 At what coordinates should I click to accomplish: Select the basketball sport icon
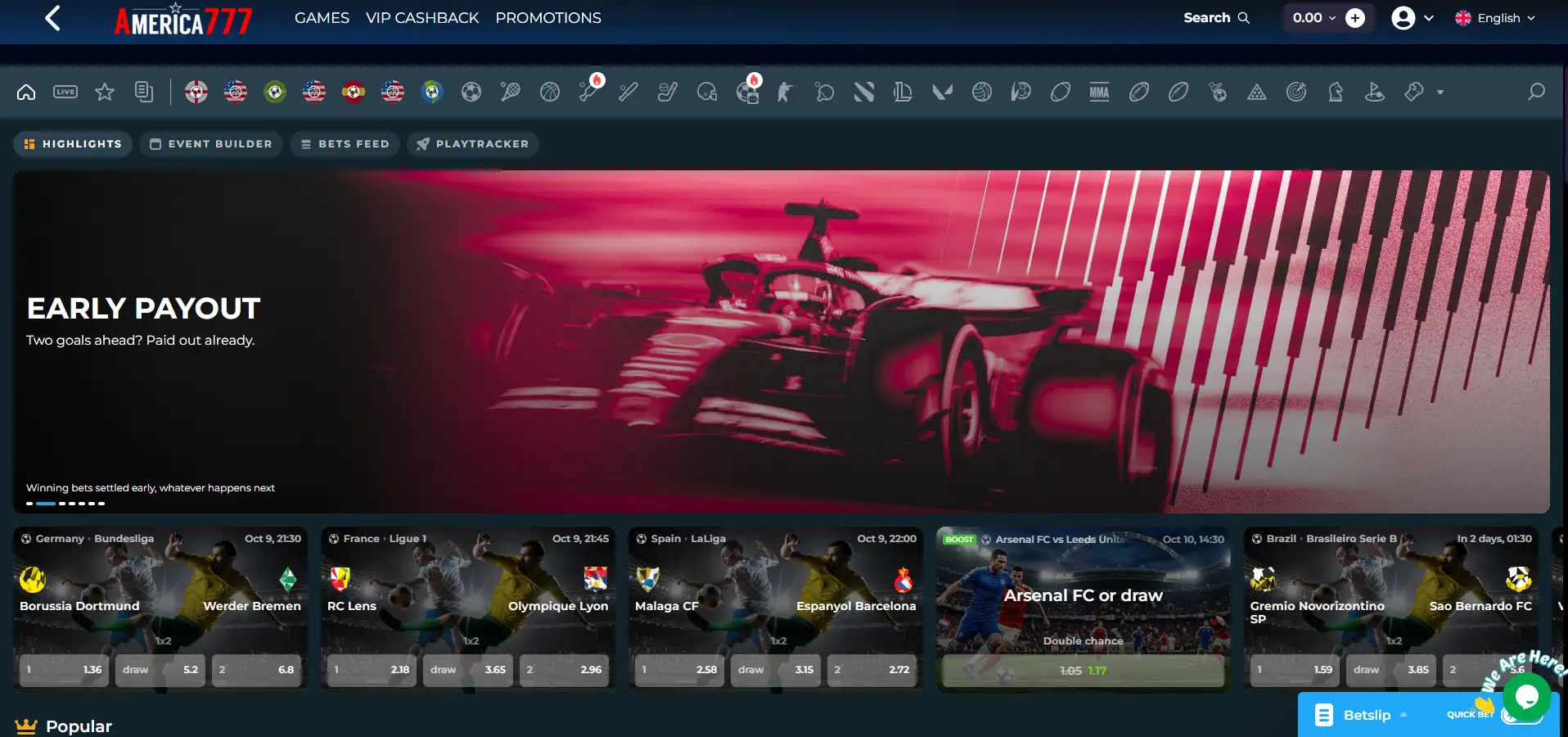(x=550, y=92)
